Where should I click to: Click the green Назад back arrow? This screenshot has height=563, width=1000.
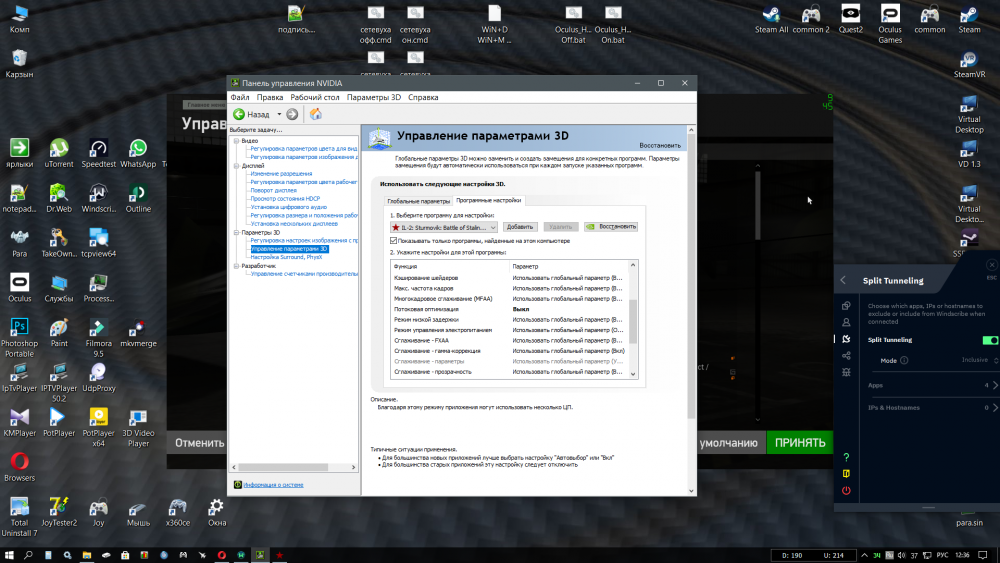(x=240, y=114)
